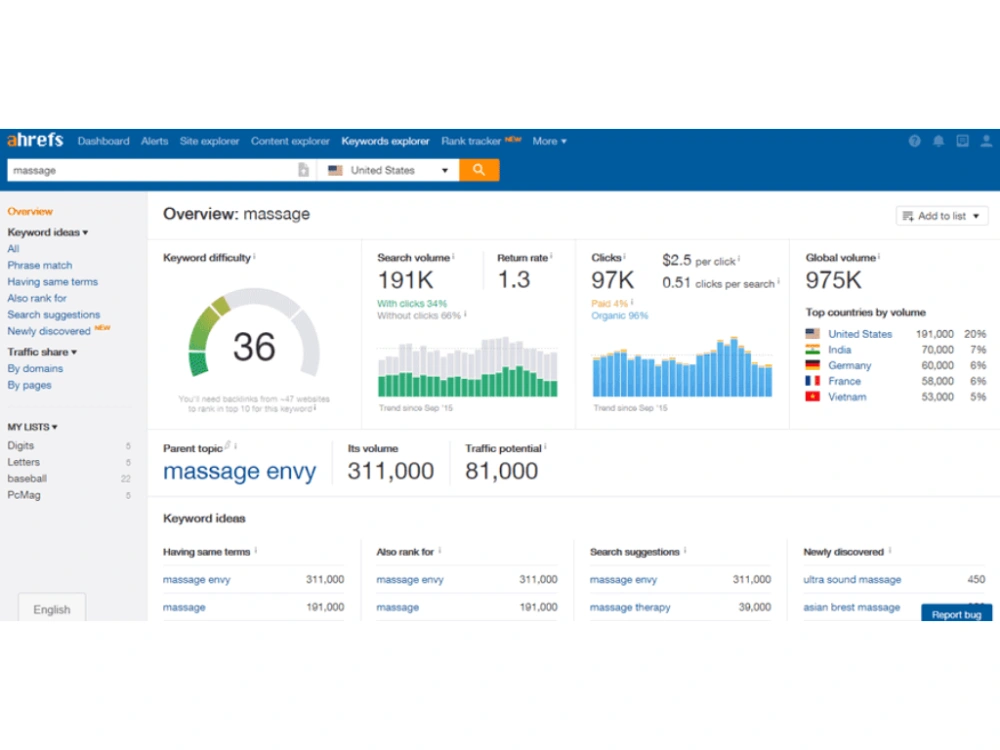Open the help question mark icon
The width and height of the screenshot is (1000, 750).
(915, 141)
